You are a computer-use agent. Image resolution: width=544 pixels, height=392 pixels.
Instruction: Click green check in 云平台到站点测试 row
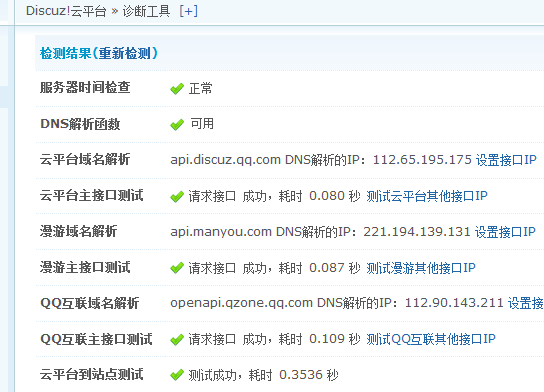pyautogui.click(x=177, y=375)
